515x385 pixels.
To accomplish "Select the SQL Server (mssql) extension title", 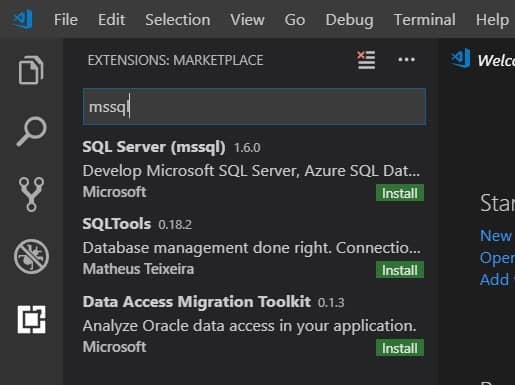I will tap(154, 147).
